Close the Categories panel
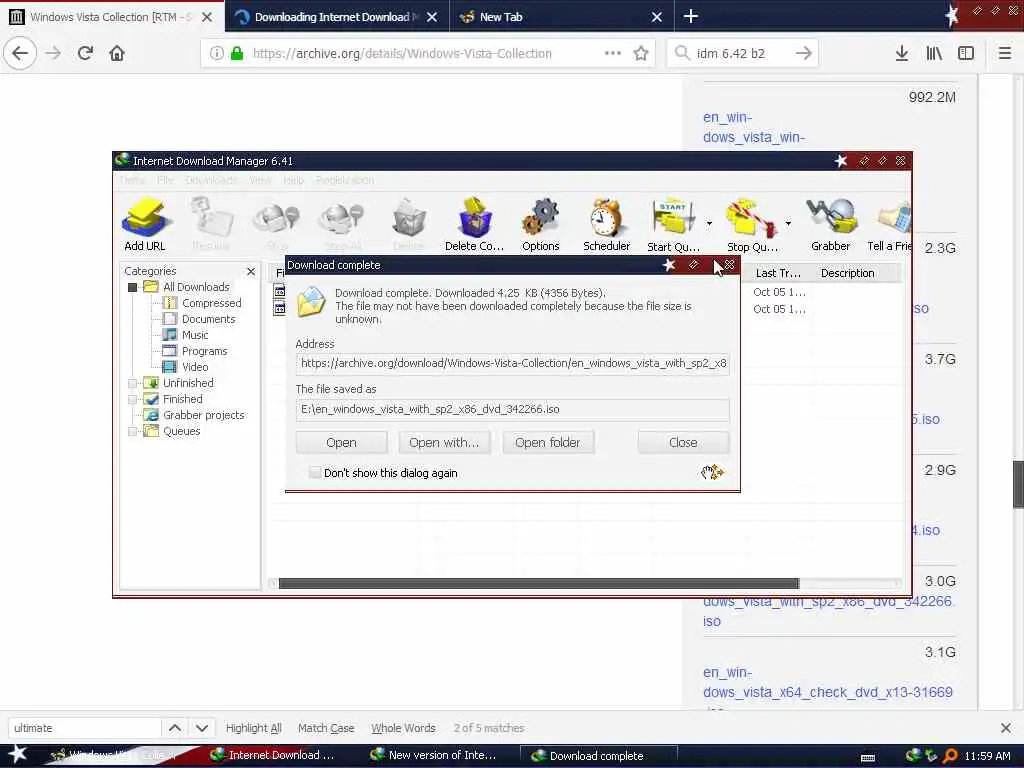Screen dimensions: 1024x768 click(251, 271)
